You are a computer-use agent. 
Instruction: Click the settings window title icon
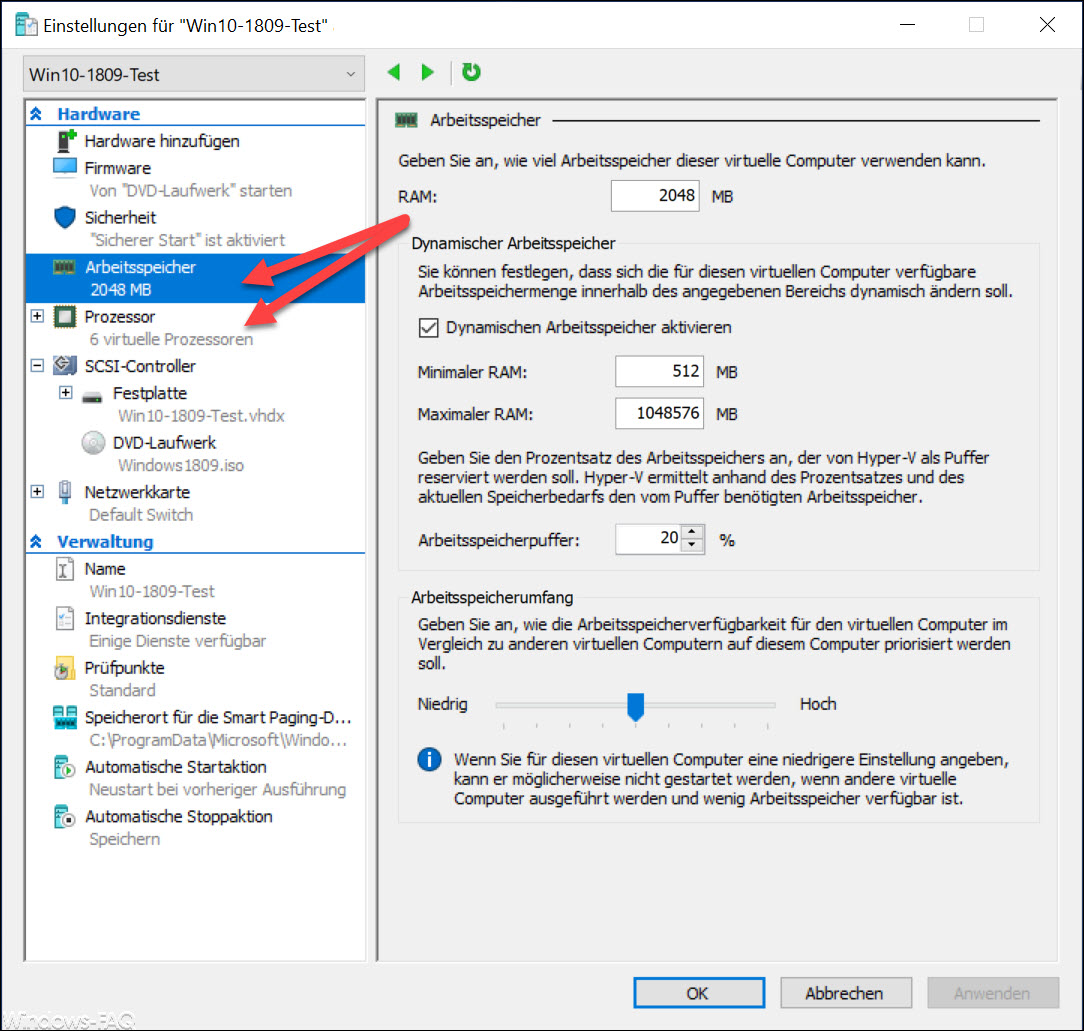point(26,25)
